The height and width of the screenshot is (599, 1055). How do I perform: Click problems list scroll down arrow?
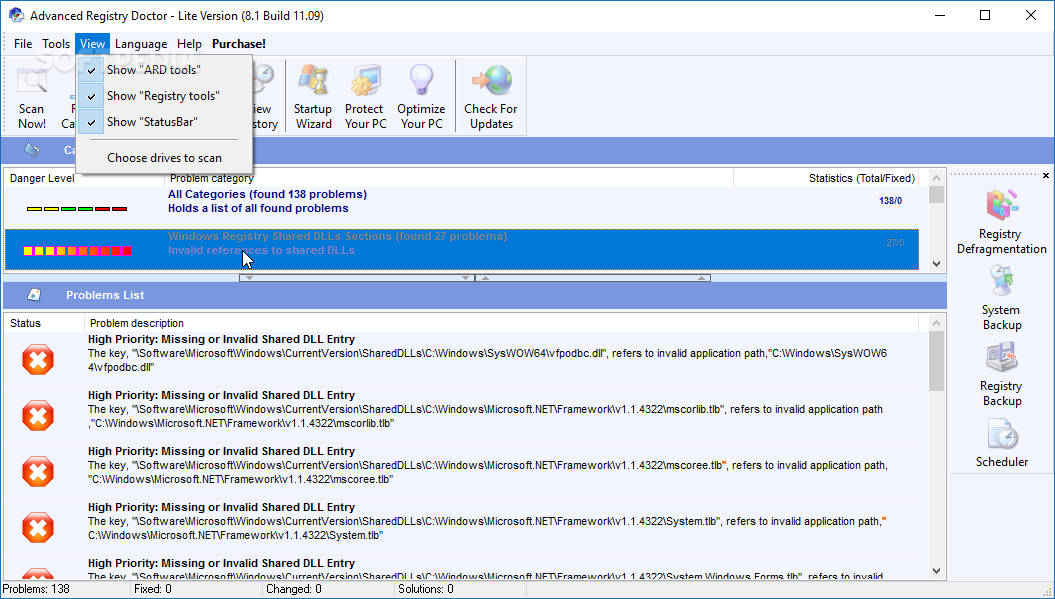point(937,571)
